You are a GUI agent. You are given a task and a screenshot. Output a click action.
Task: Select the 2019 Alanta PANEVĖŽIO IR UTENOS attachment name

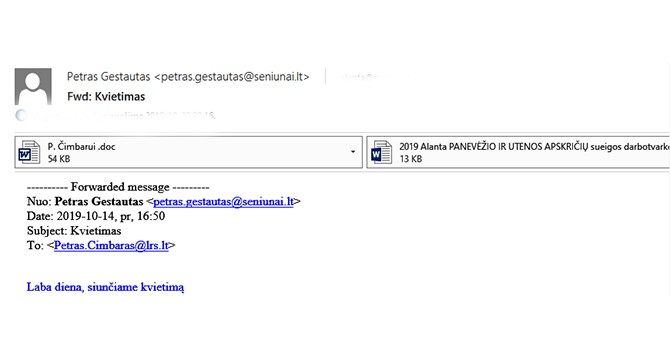[534, 146]
